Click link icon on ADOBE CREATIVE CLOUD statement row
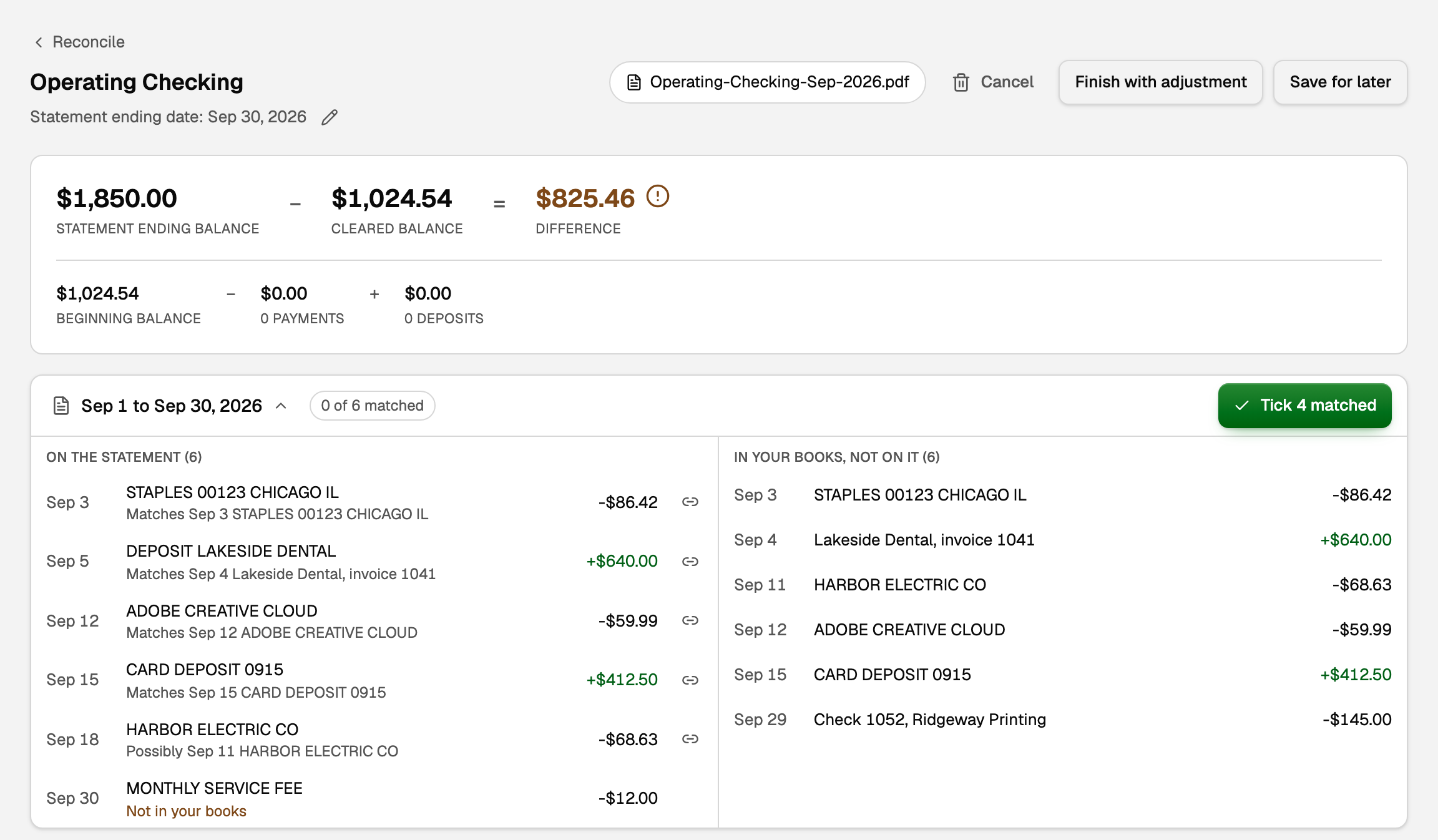Image resolution: width=1438 pixels, height=840 pixels. tap(690, 620)
